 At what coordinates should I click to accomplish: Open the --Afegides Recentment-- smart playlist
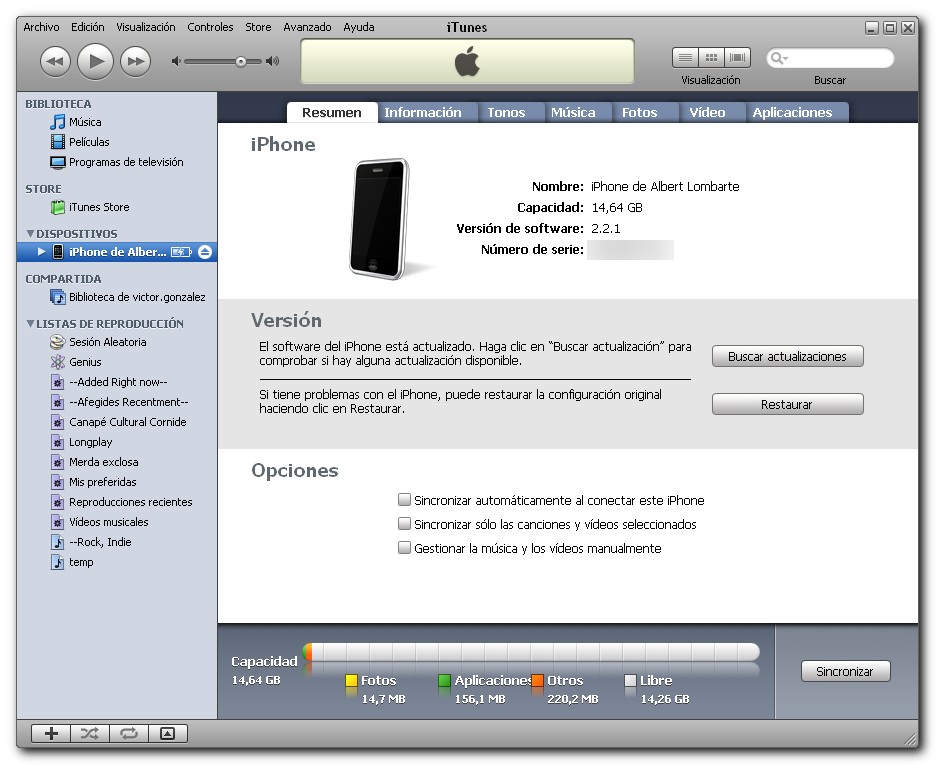(119, 402)
